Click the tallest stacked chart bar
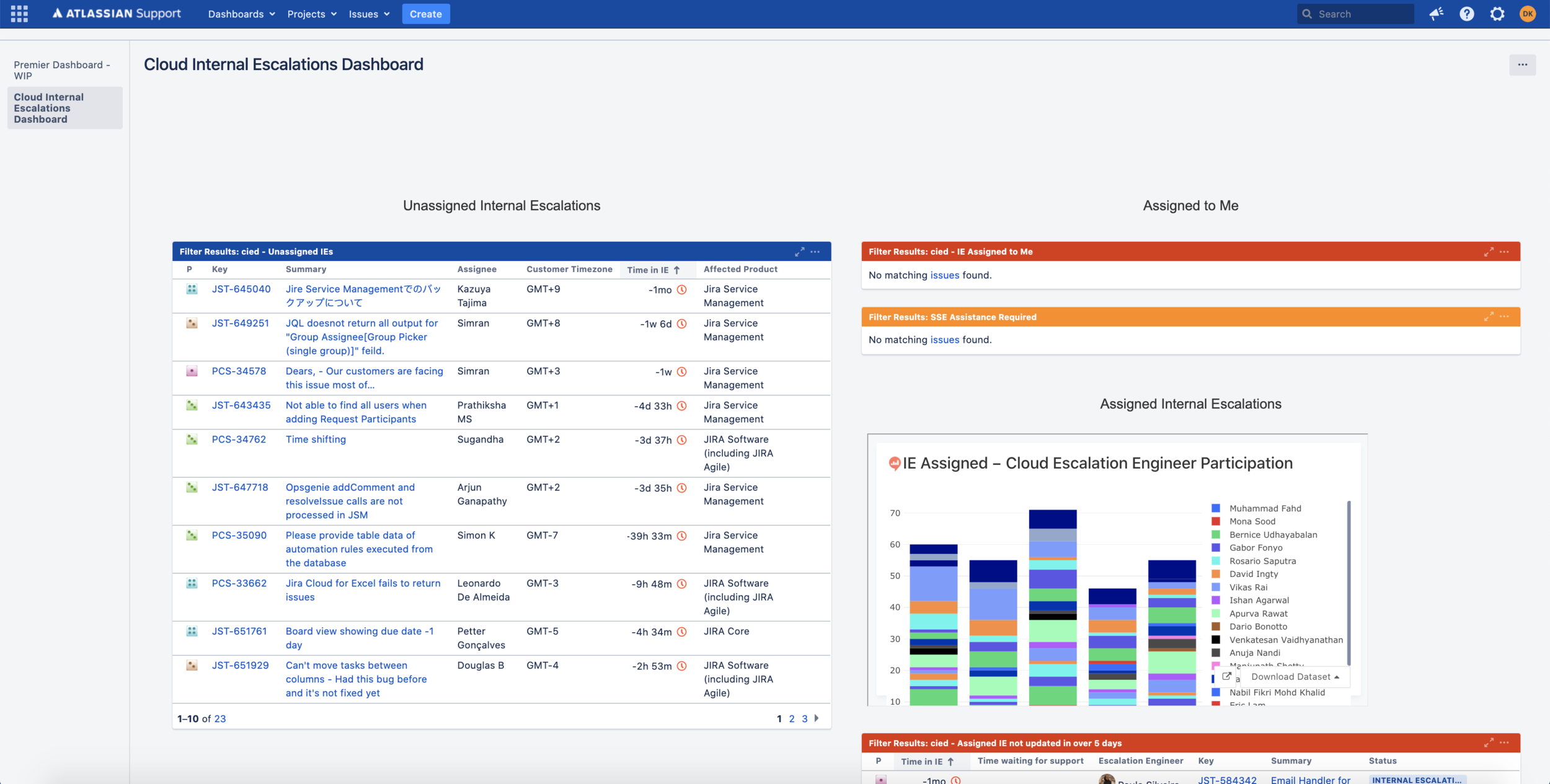 tap(1053, 607)
